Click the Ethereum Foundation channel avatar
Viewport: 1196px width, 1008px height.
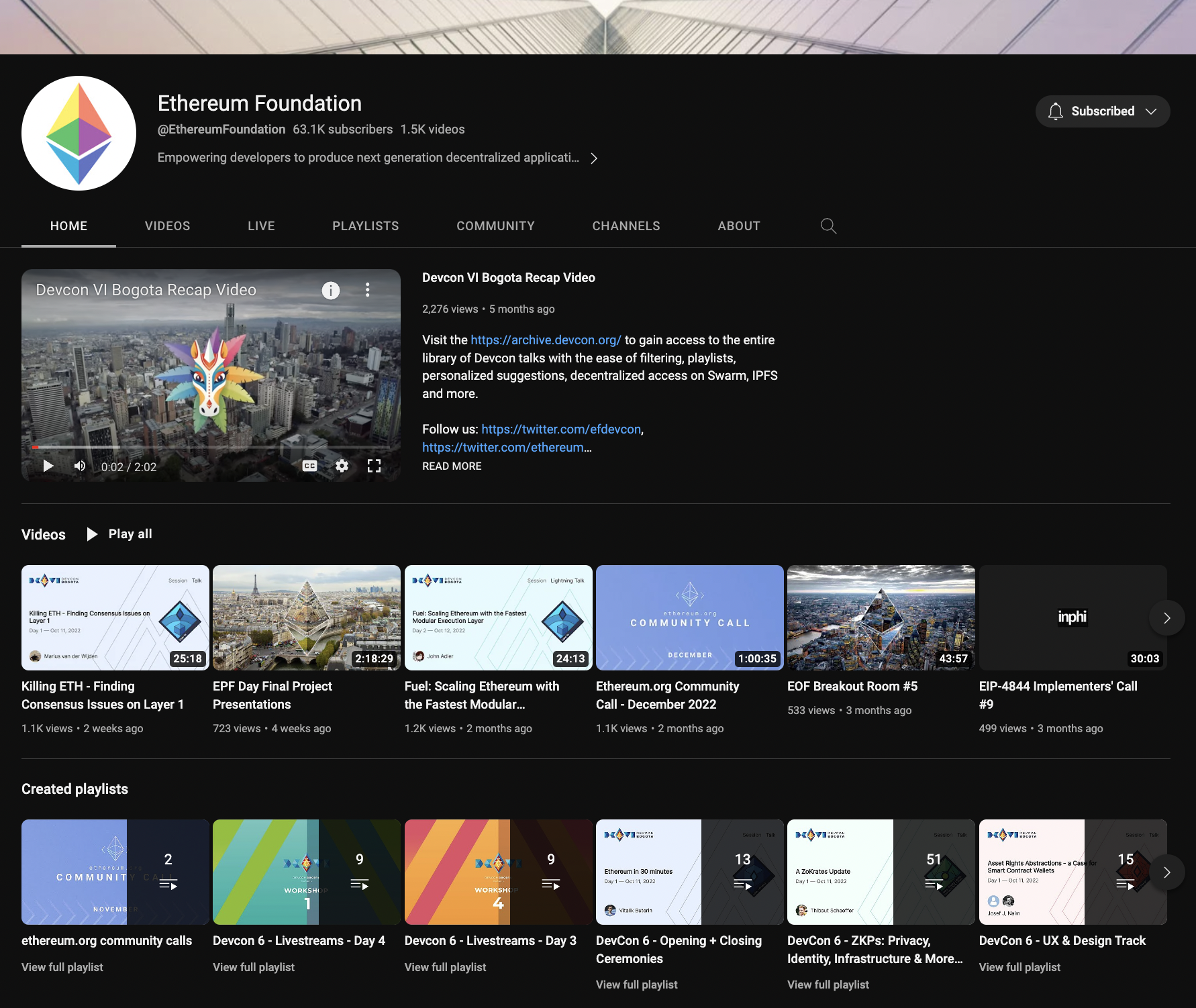click(79, 133)
